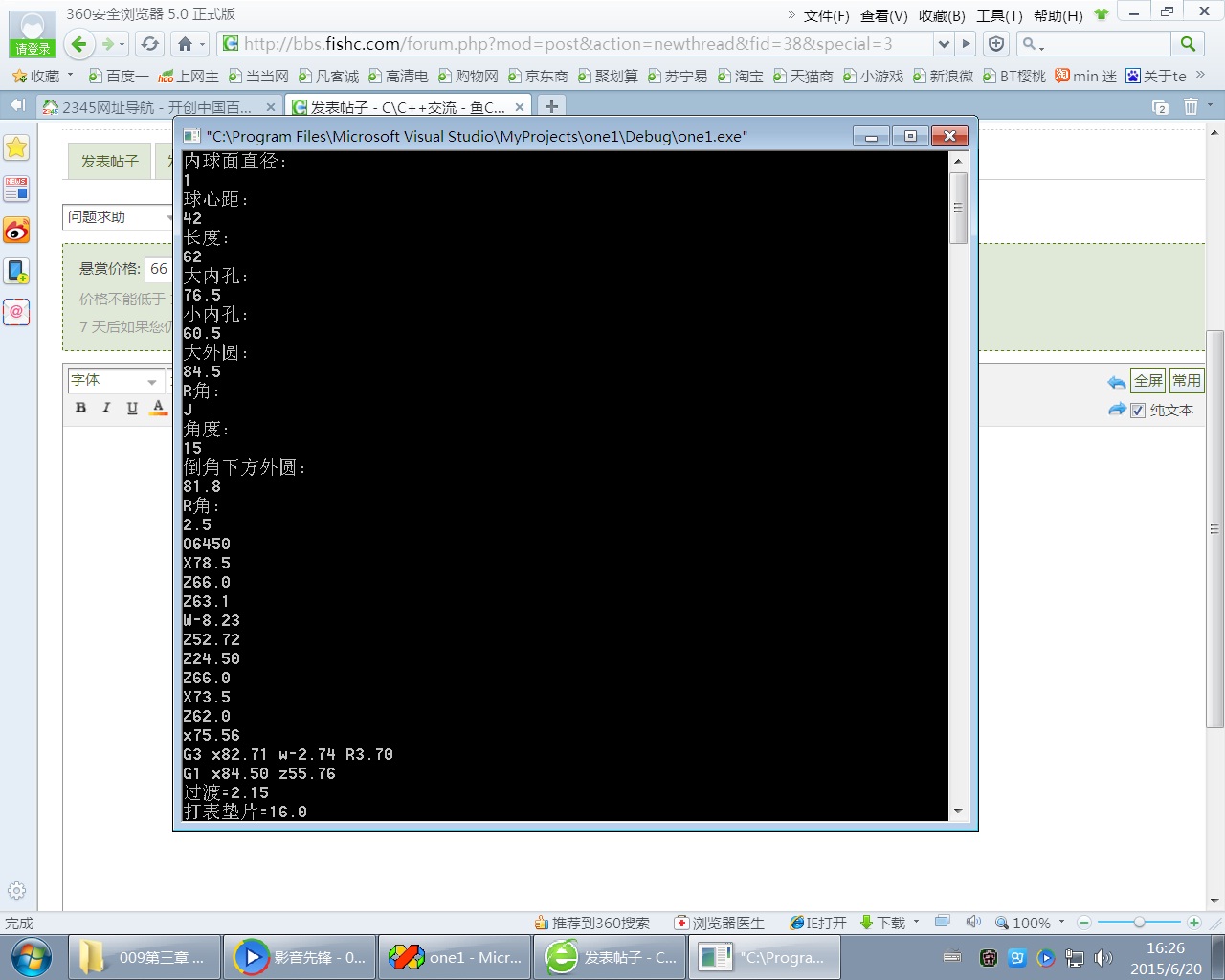Apply bold formatting in the editor
Viewport: 1225px width, 980px height.
coord(80,408)
